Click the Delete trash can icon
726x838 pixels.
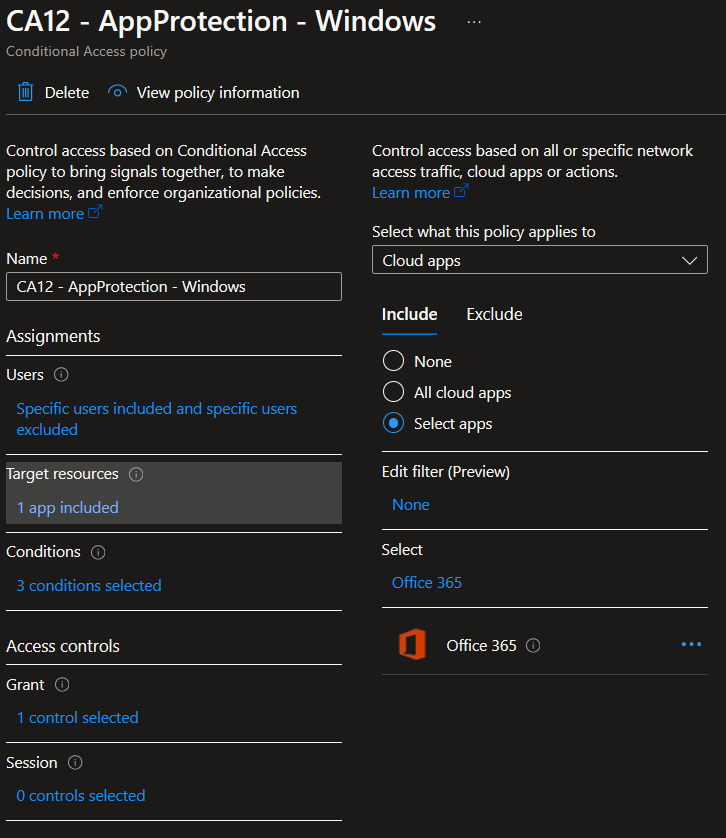[x=25, y=93]
